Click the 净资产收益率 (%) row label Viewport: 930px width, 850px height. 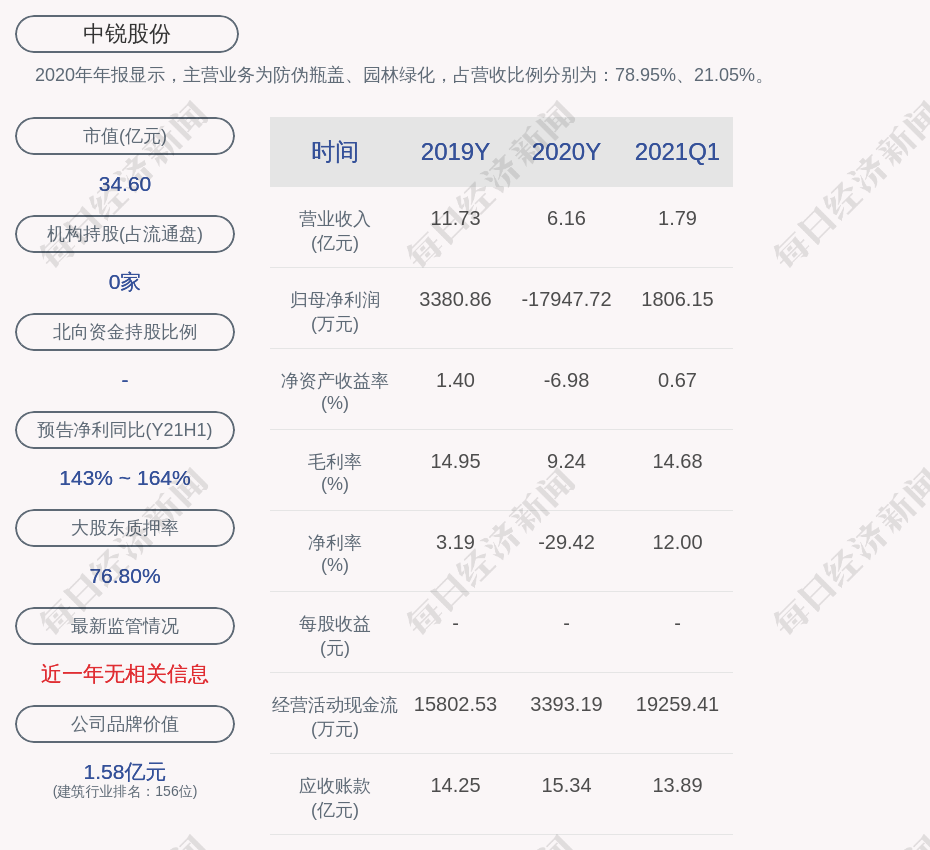335,391
